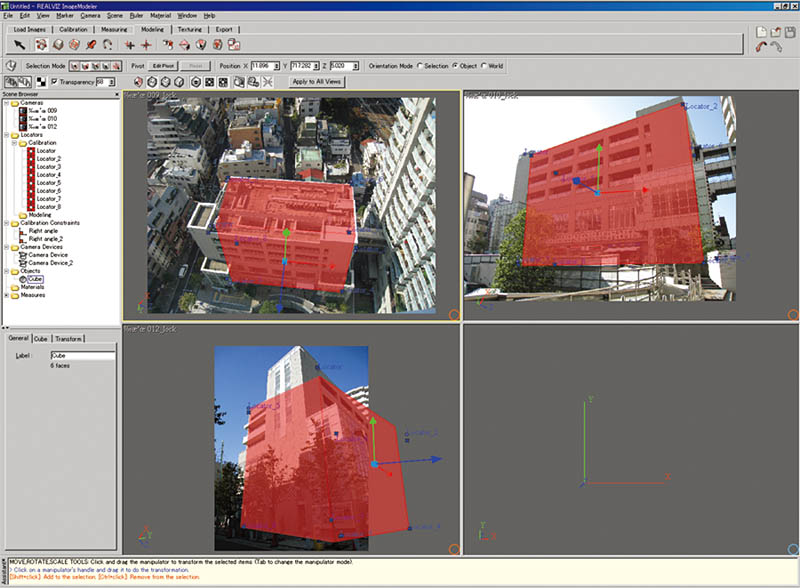Open the Material menu
Screen dimensions: 800x588
point(160,16)
